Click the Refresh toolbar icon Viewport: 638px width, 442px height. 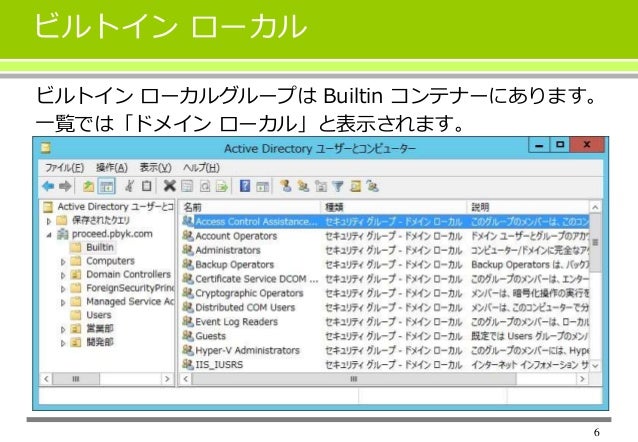pos(205,186)
